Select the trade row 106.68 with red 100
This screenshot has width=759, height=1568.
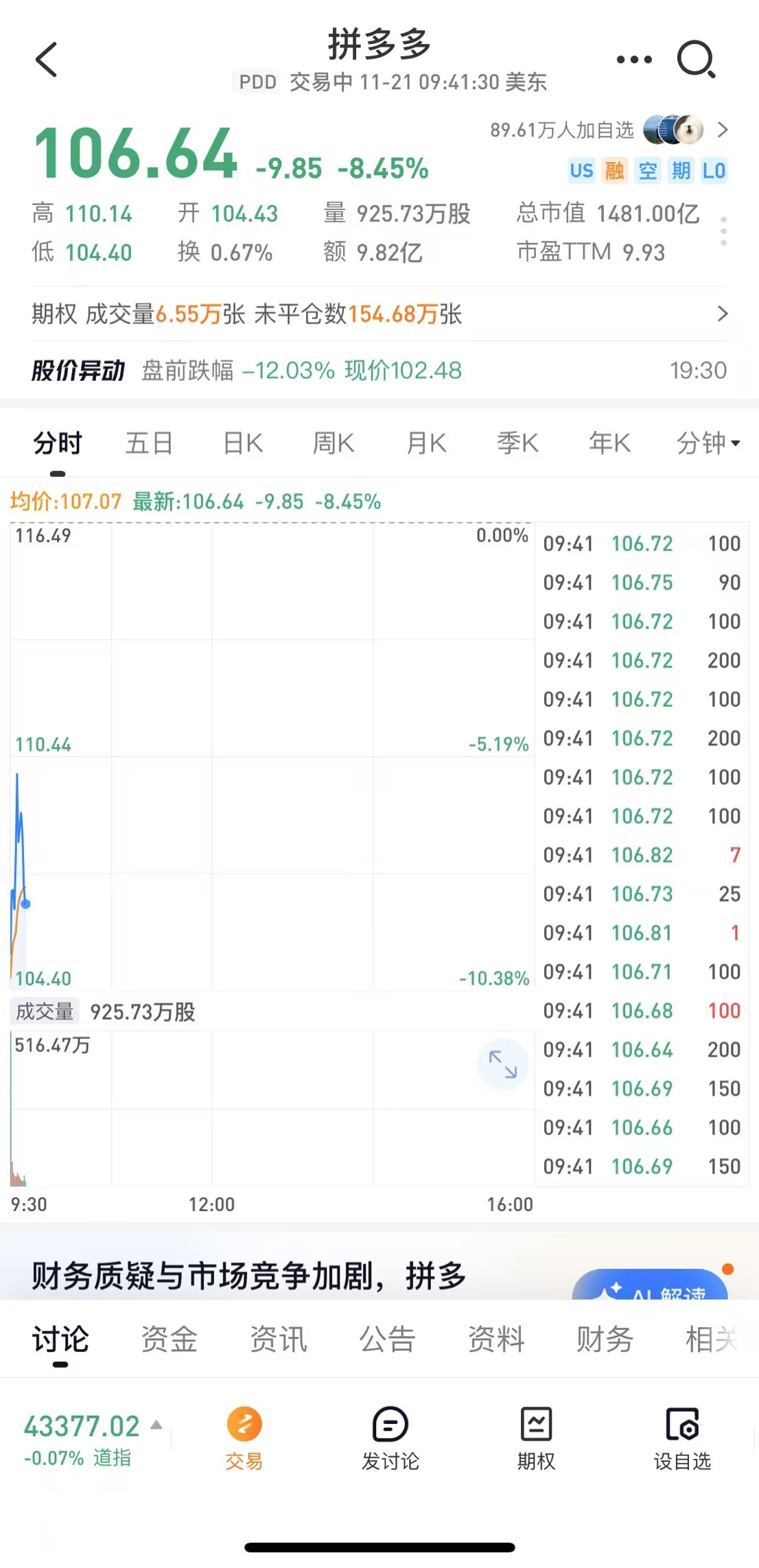click(642, 1011)
